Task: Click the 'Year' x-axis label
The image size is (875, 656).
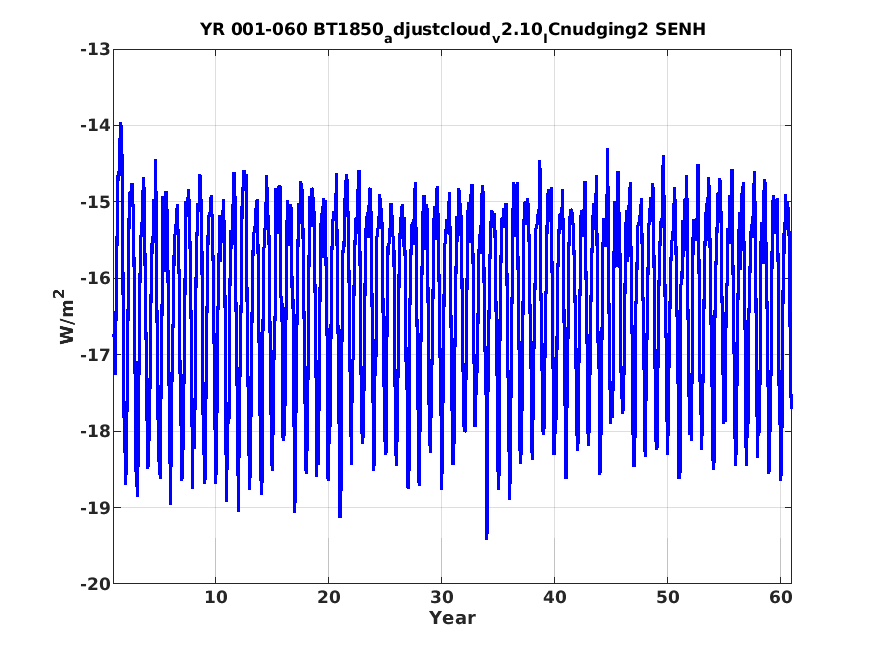Action: pos(452,618)
